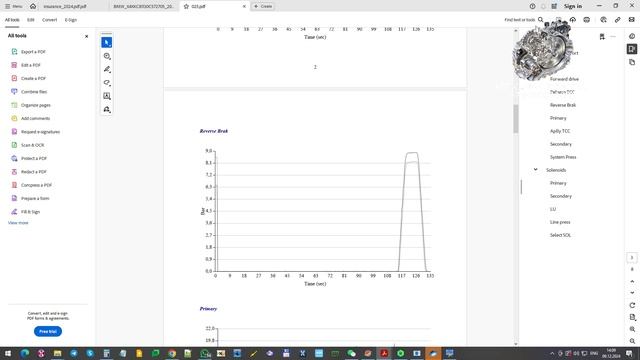The image size is (640, 360).
Task: Click the Free trial button
Action: point(48,331)
